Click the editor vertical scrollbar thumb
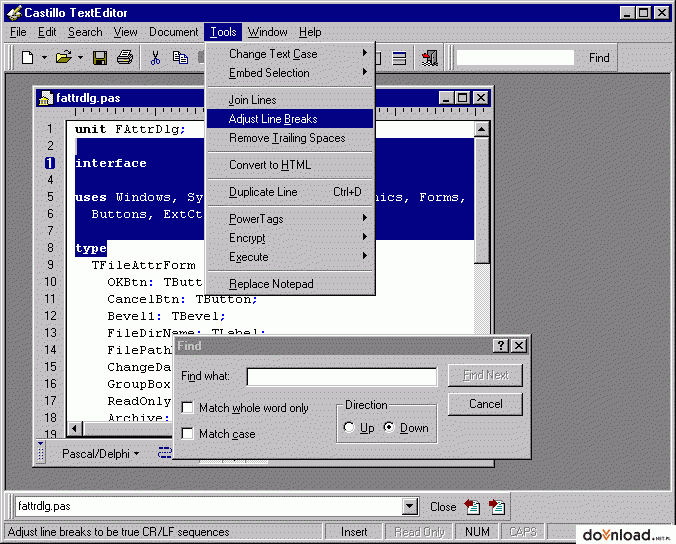Image resolution: width=676 pixels, height=544 pixels. coord(481,200)
